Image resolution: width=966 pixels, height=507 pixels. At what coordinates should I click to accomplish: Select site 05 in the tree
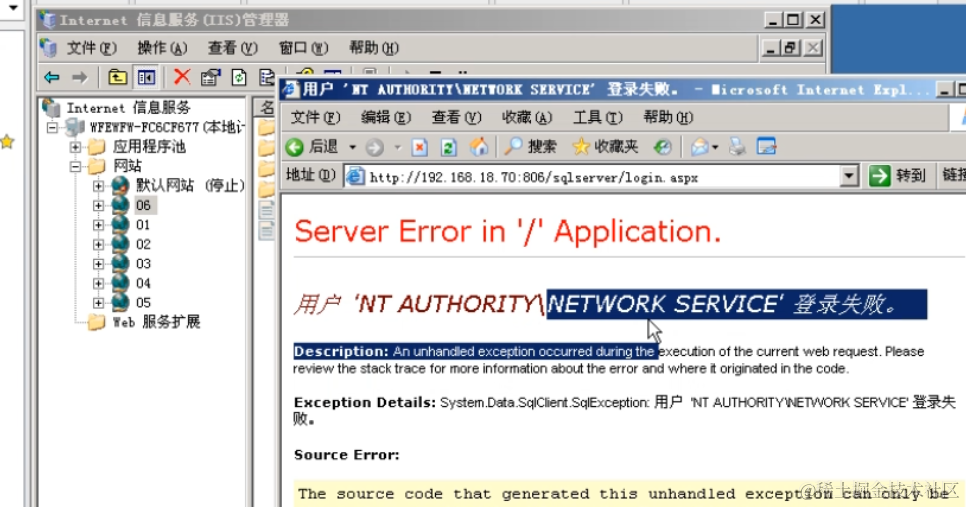coord(143,302)
